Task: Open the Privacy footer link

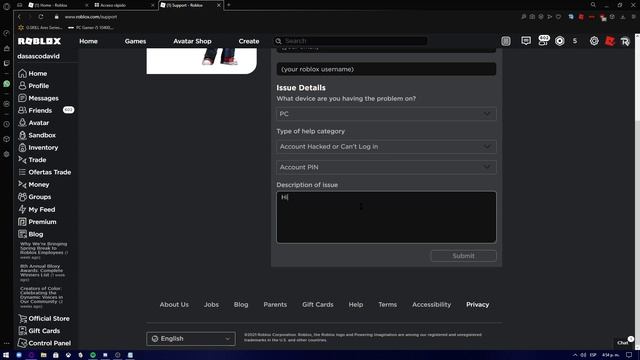Action: click(478, 304)
